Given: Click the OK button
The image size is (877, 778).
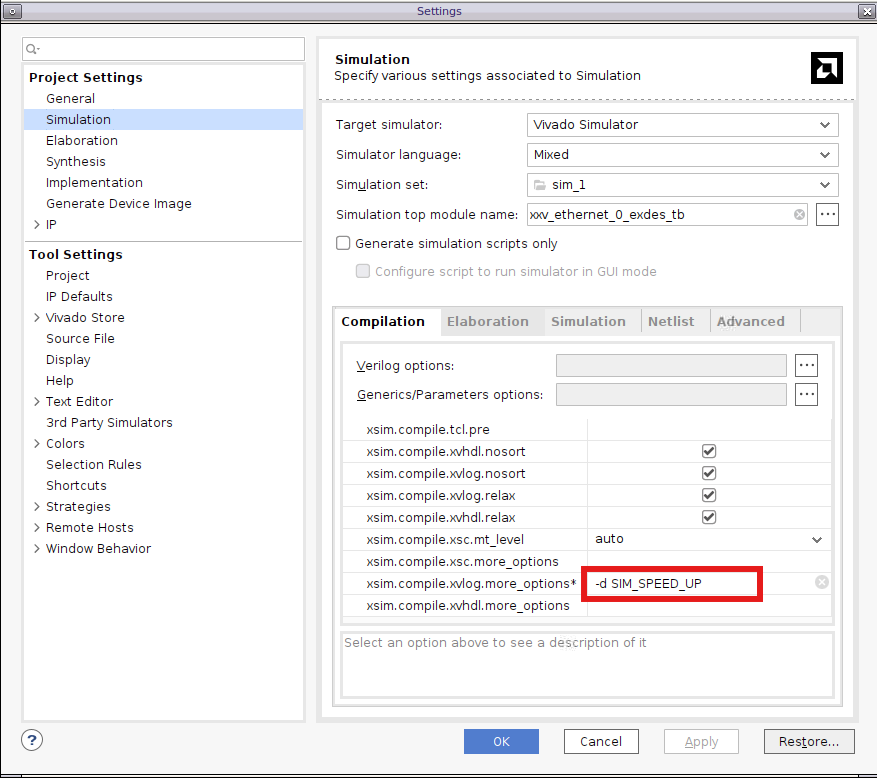Looking at the screenshot, I should pos(501,741).
